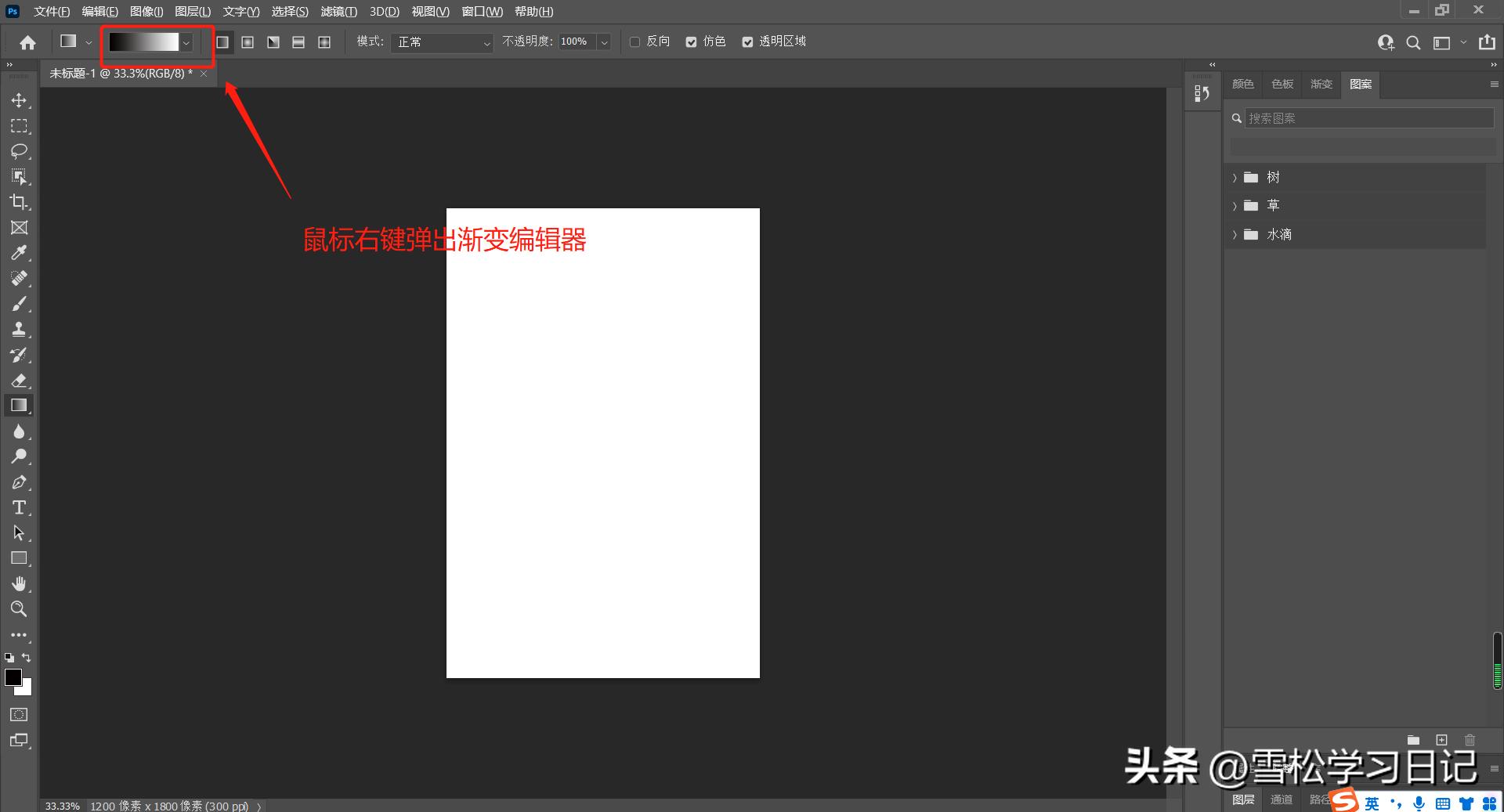Expand the 水滴 pattern group

(x=1235, y=234)
